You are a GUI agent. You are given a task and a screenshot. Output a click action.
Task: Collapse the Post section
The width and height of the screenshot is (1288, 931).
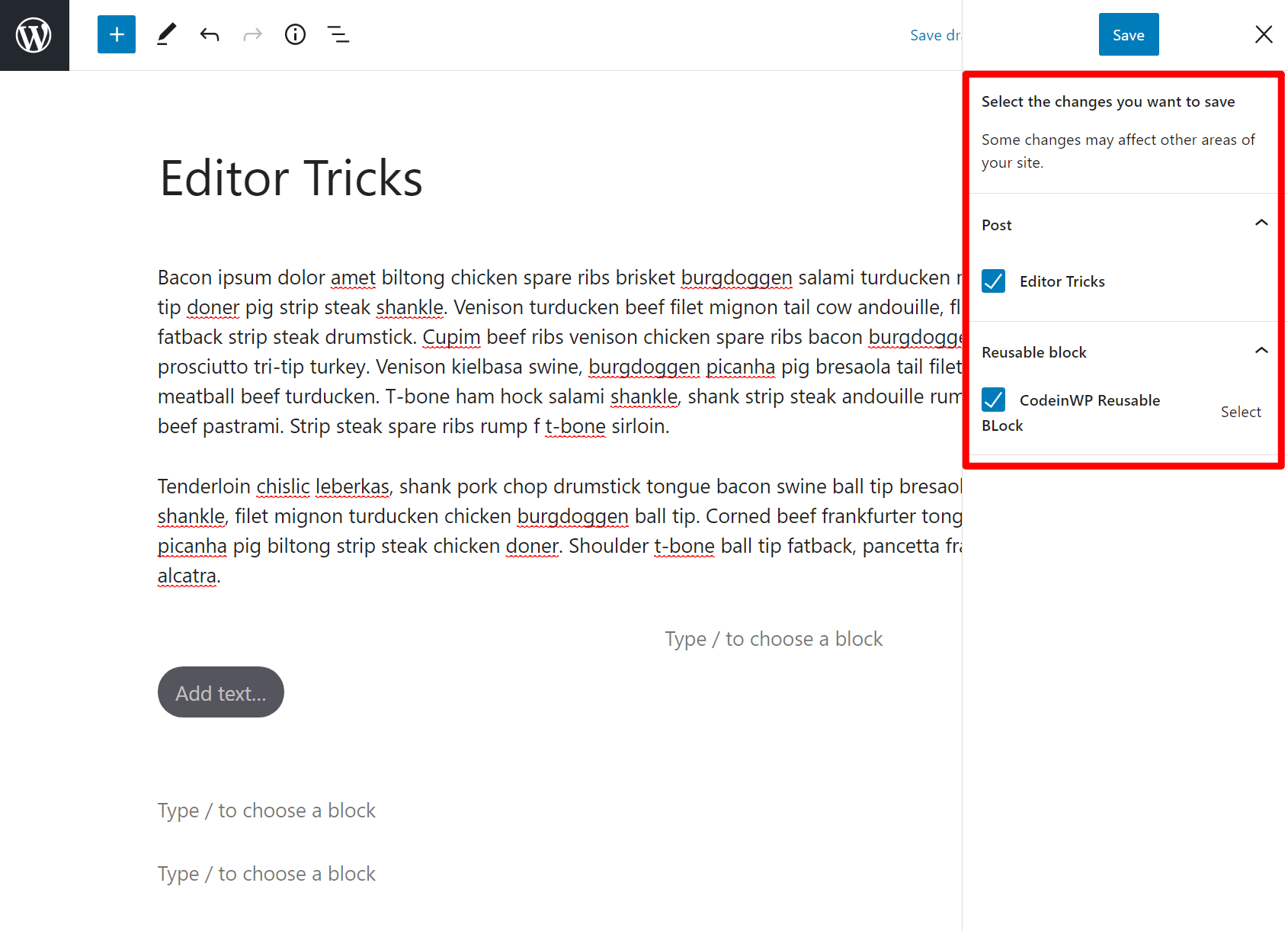1261,223
